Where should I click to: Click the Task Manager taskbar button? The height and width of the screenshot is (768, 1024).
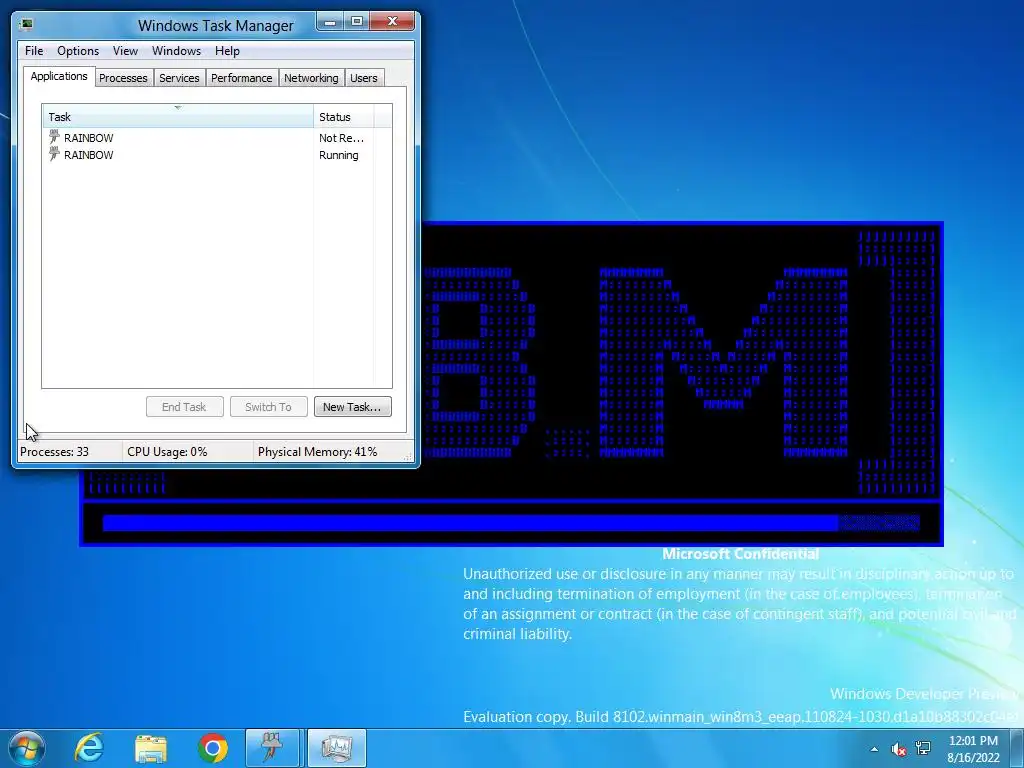pyautogui.click(x=336, y=748)
